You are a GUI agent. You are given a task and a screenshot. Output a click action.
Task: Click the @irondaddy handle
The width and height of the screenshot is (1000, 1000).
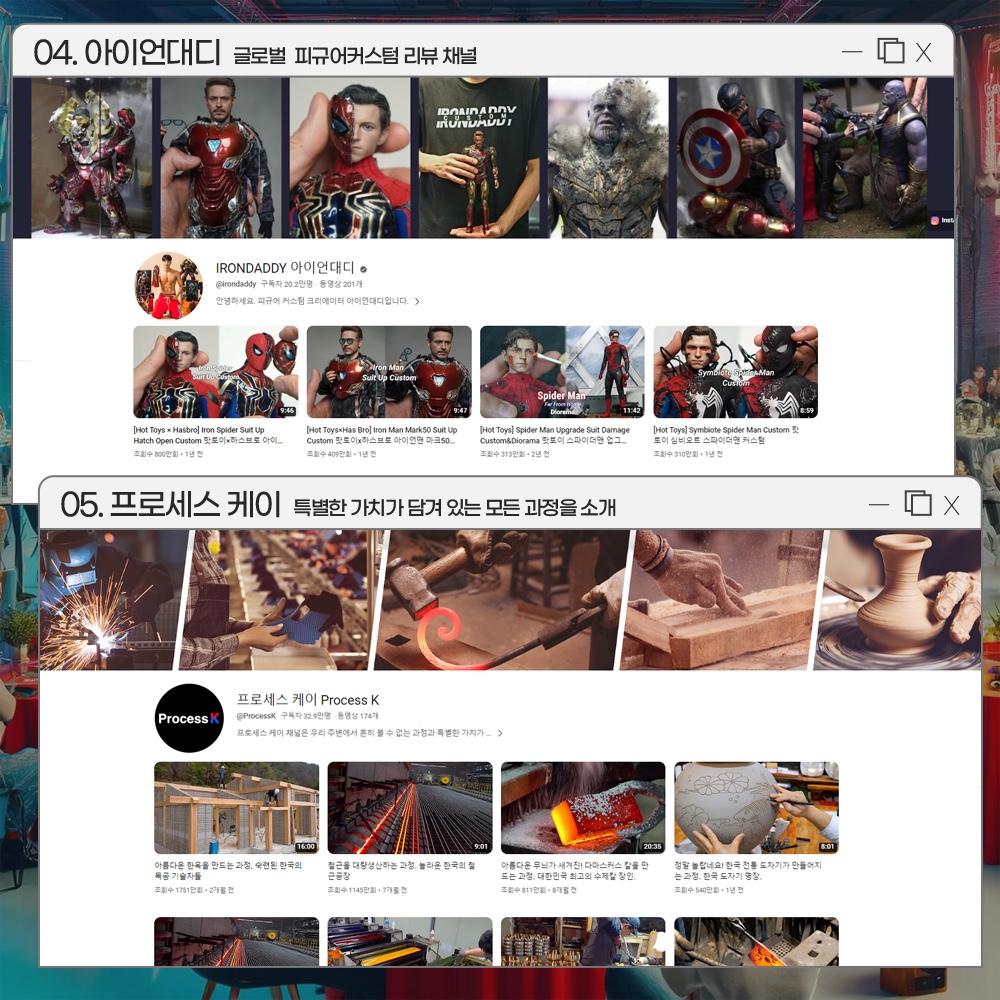point(235,284)
